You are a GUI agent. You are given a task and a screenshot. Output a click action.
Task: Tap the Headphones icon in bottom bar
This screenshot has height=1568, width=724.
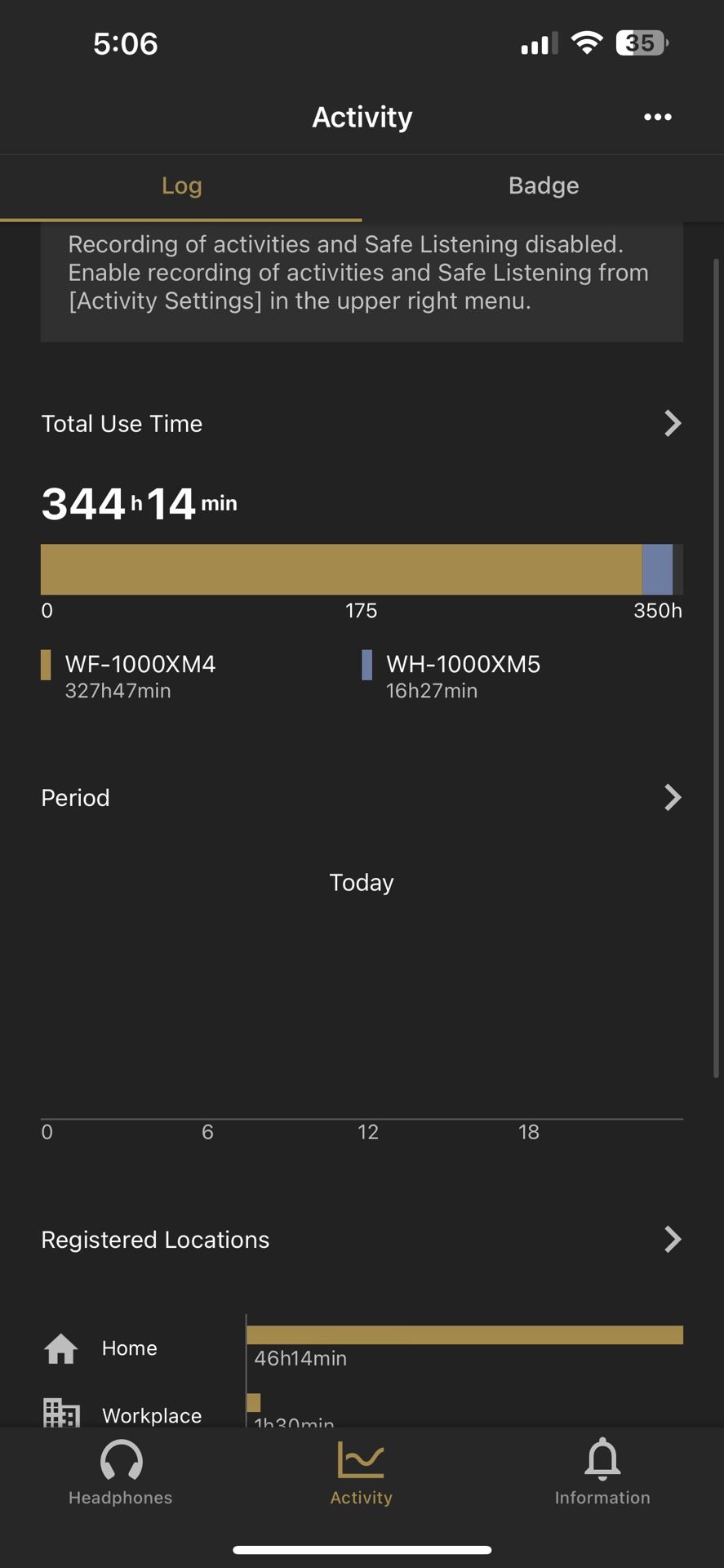[x=121, y=1460]
